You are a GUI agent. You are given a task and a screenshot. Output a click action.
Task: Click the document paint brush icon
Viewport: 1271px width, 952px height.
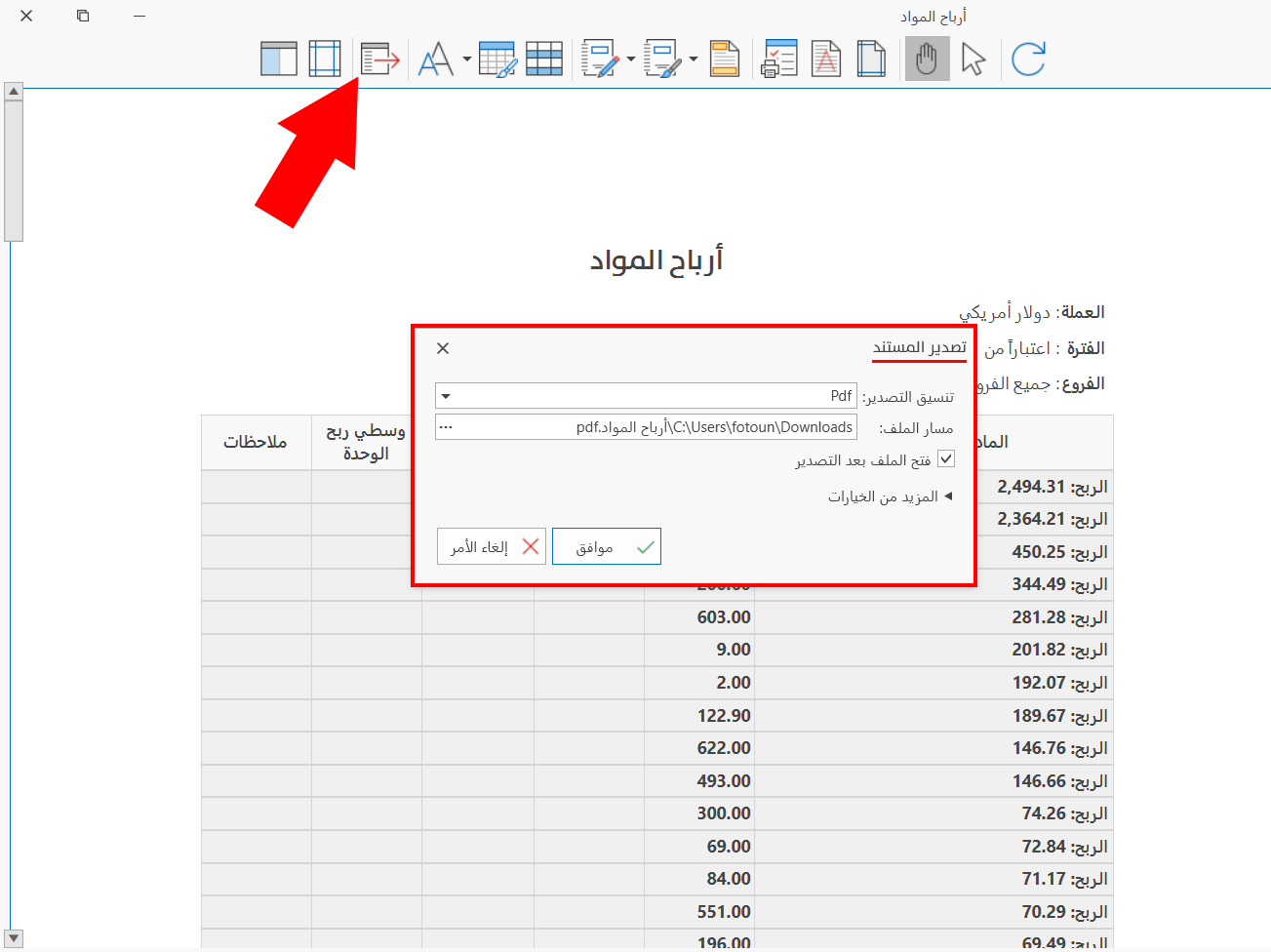click(663, 59)
